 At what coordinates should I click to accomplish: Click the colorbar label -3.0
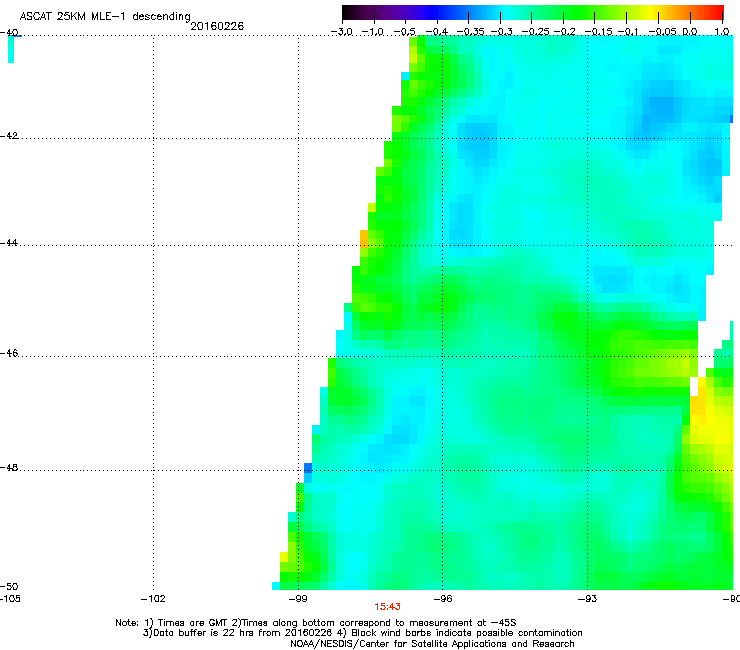tap(342, 32)
